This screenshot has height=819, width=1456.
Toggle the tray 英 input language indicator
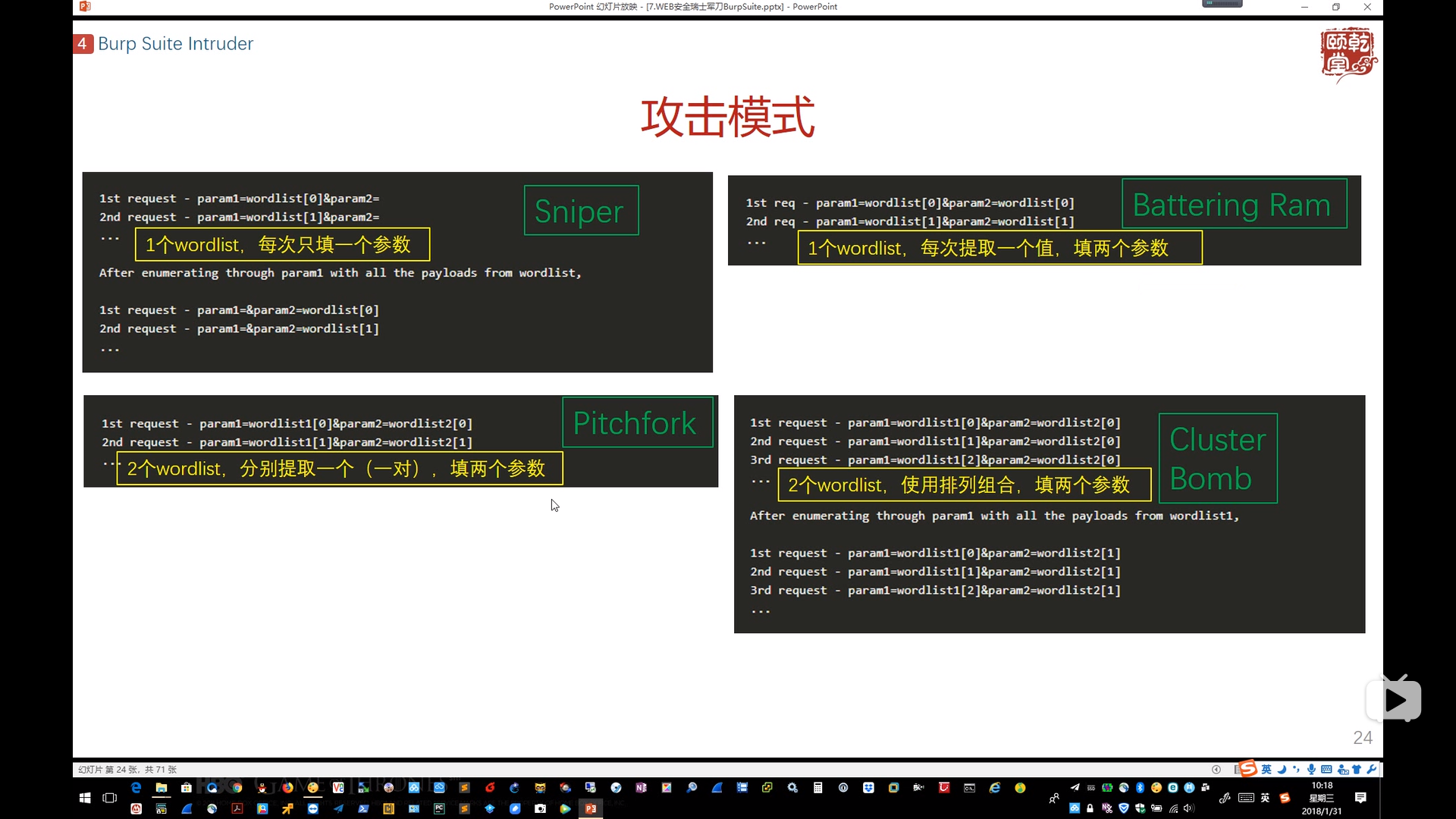coord(1265,798)
